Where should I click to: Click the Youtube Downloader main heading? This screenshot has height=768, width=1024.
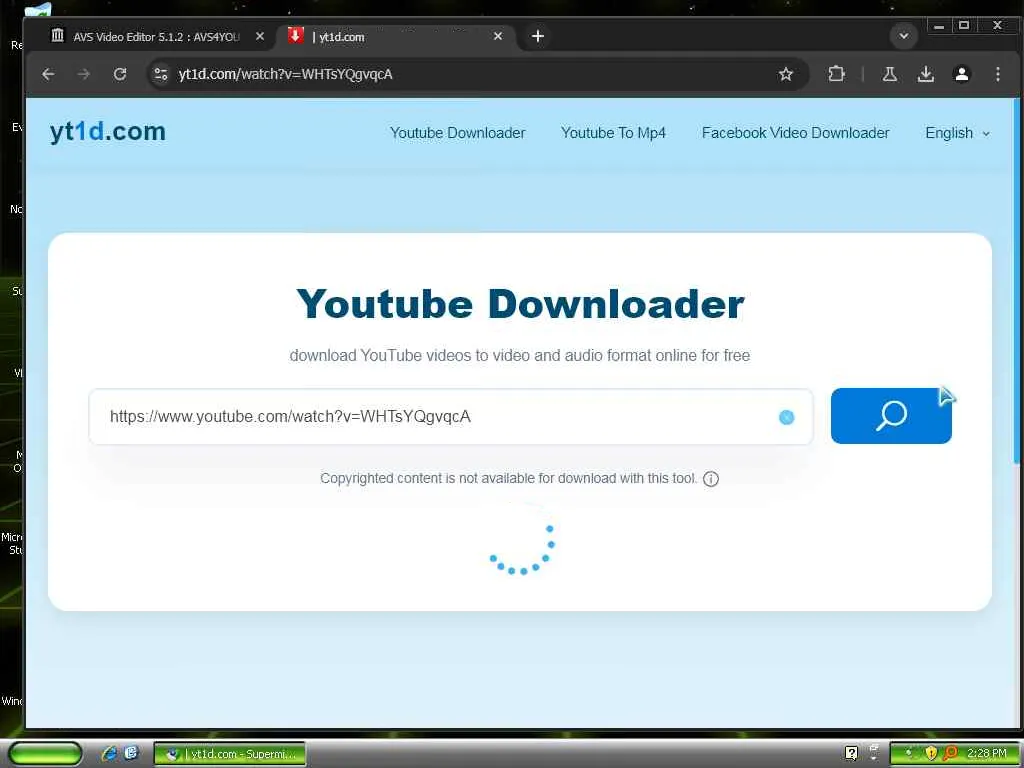click(x=520, y=304)
